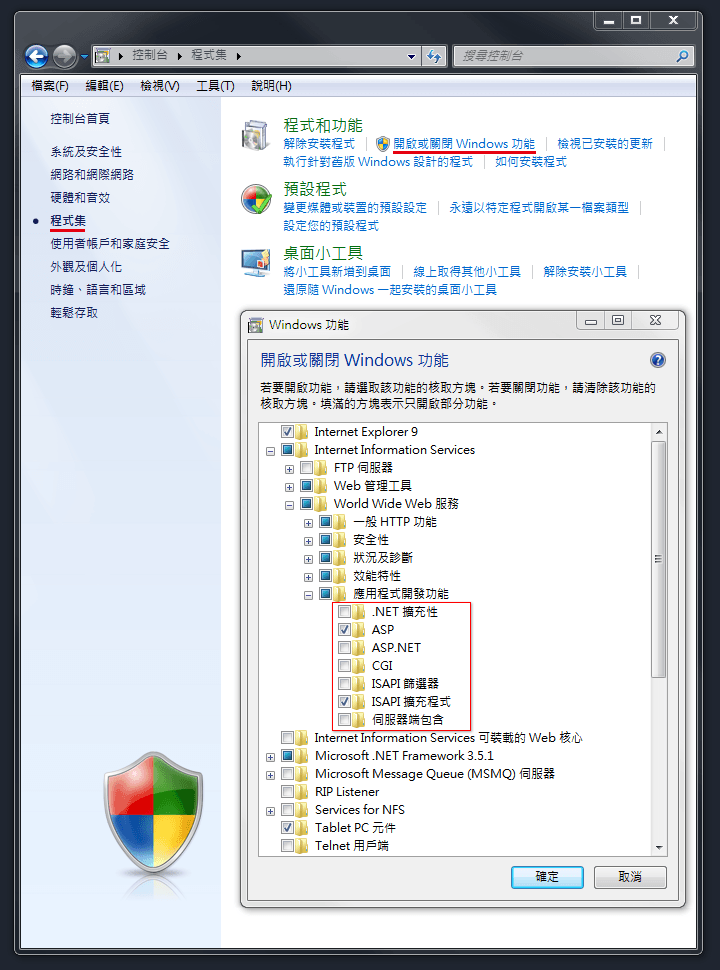Click the feature list scrollbar thumb
The image size is (720, 970).
coord(658,559)
